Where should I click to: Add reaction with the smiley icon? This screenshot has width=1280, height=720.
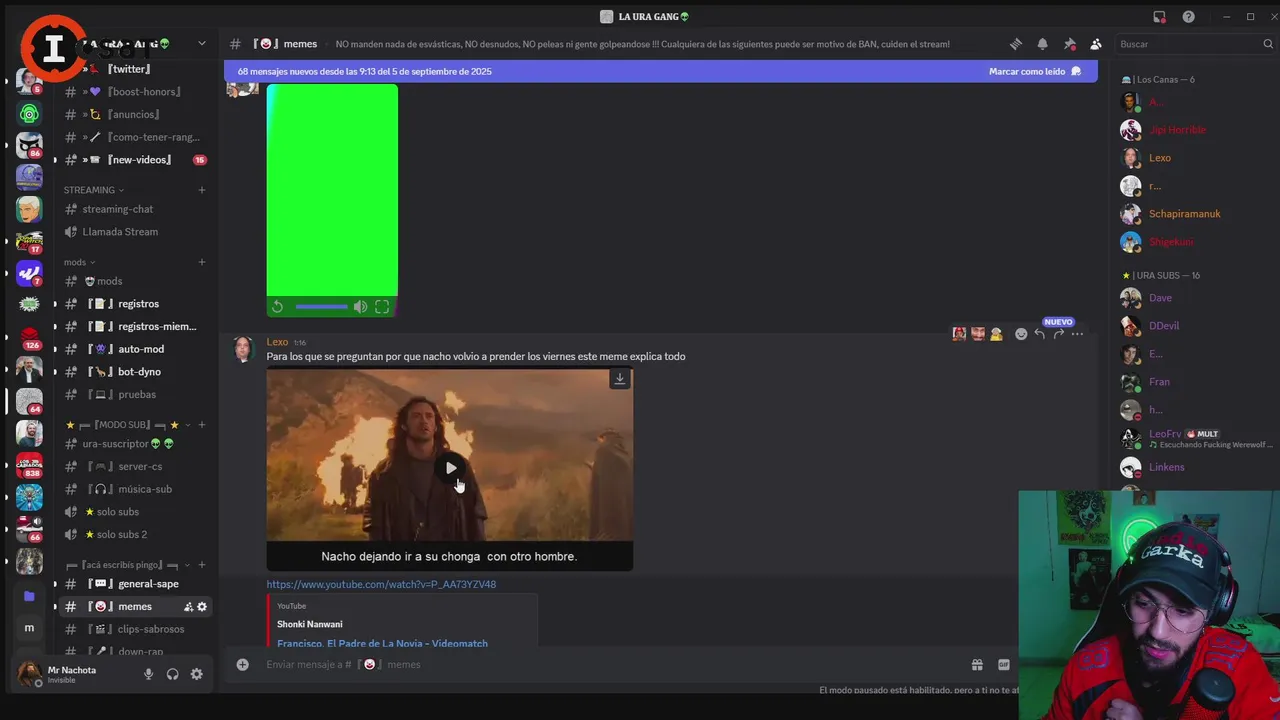coord(1021,334)
